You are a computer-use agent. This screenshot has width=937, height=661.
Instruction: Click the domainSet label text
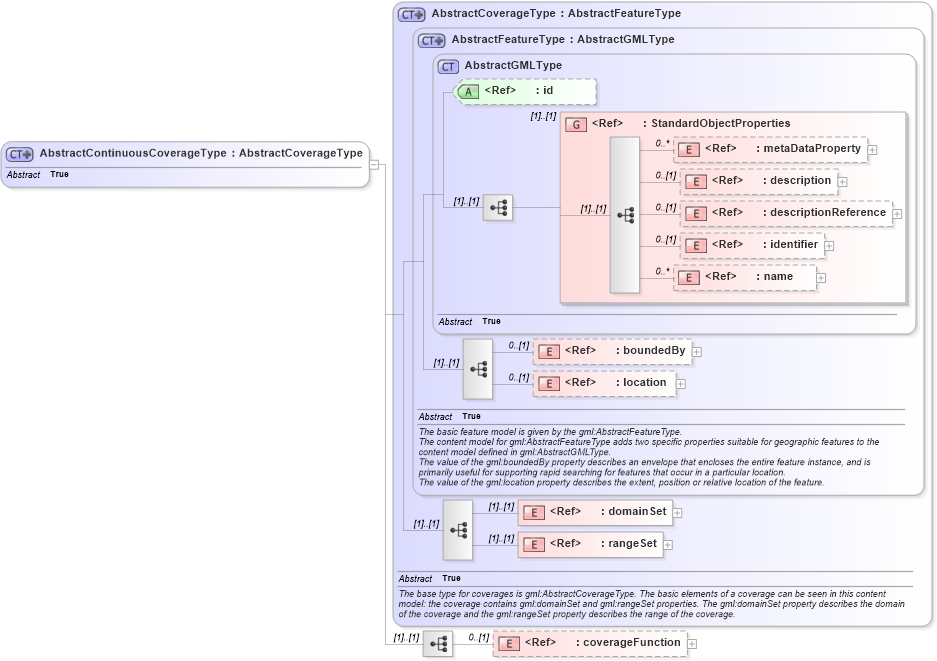[637, 511]
